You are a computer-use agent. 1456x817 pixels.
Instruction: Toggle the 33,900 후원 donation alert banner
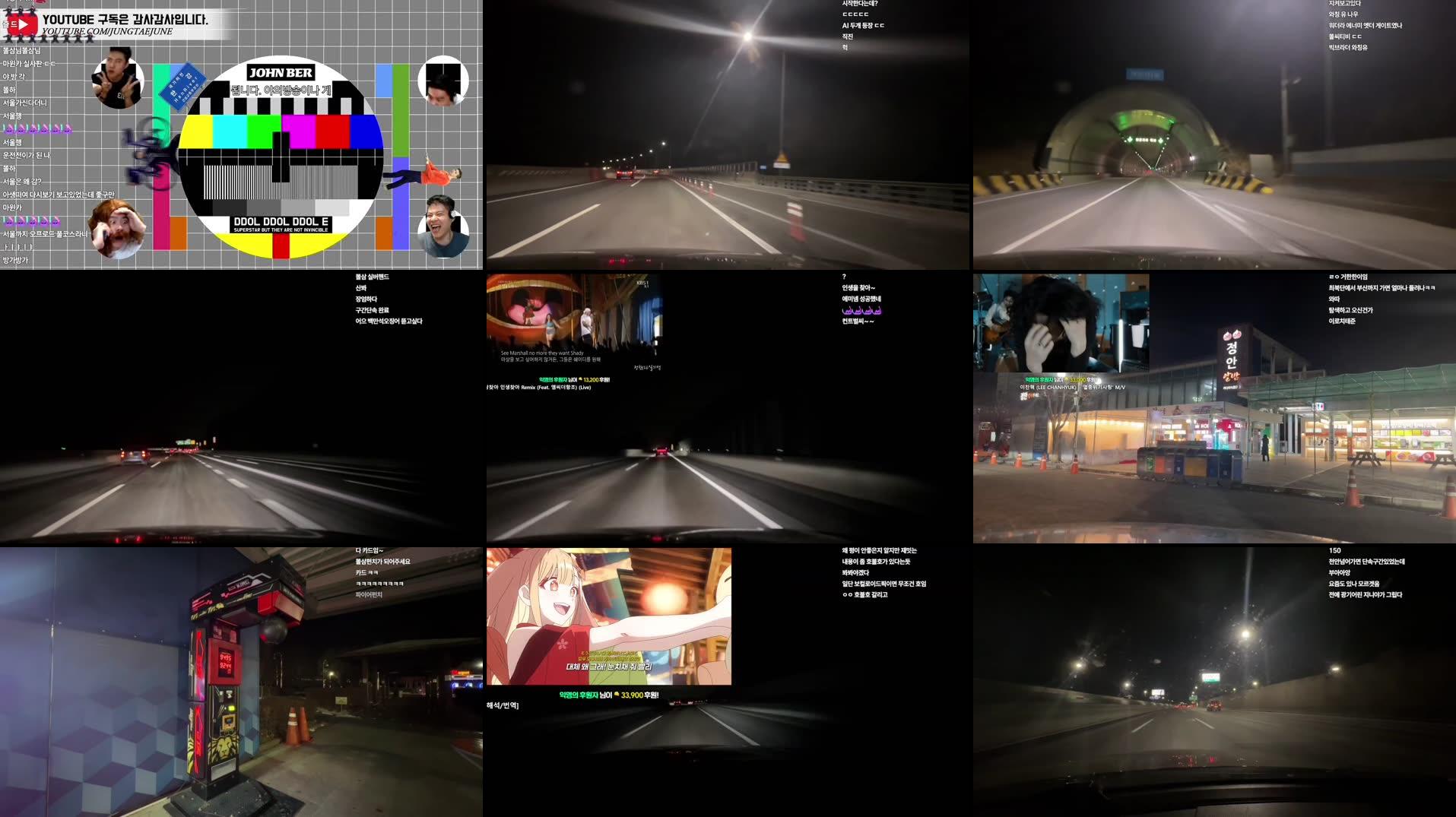point(608,694)
